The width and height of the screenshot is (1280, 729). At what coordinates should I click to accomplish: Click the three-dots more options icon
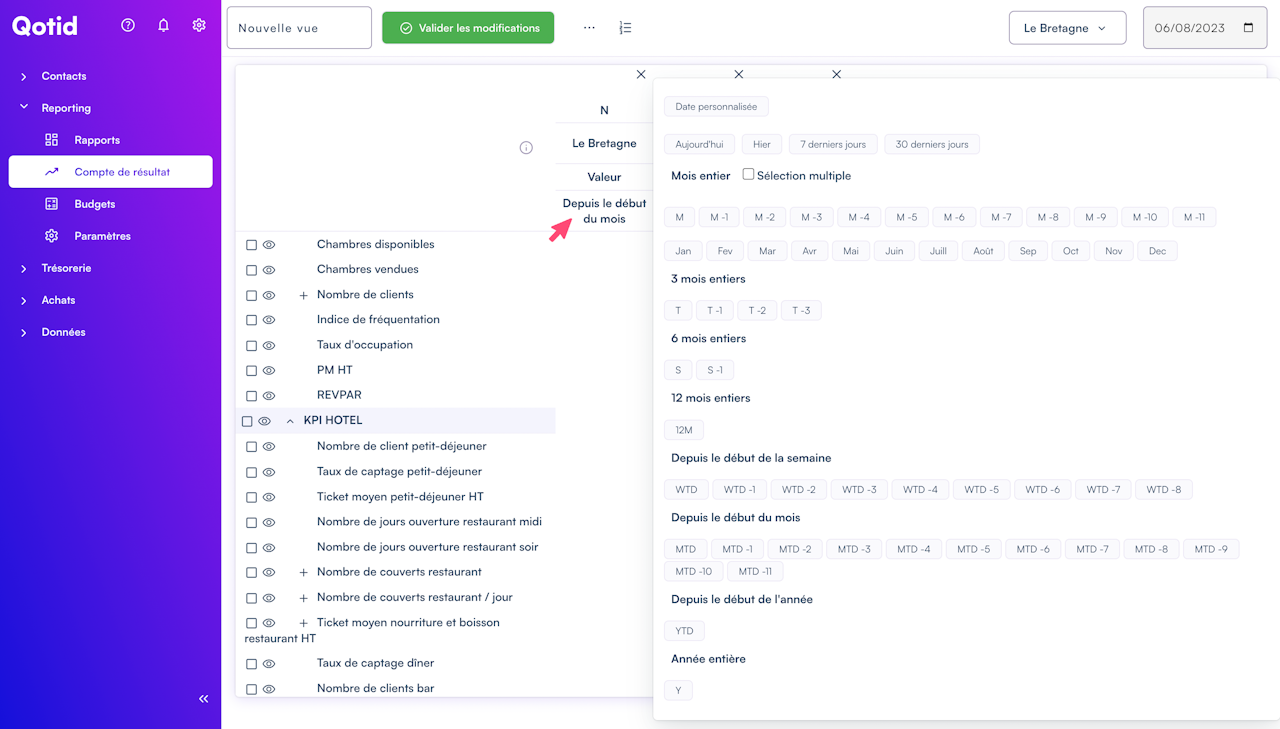click(589, 28)
